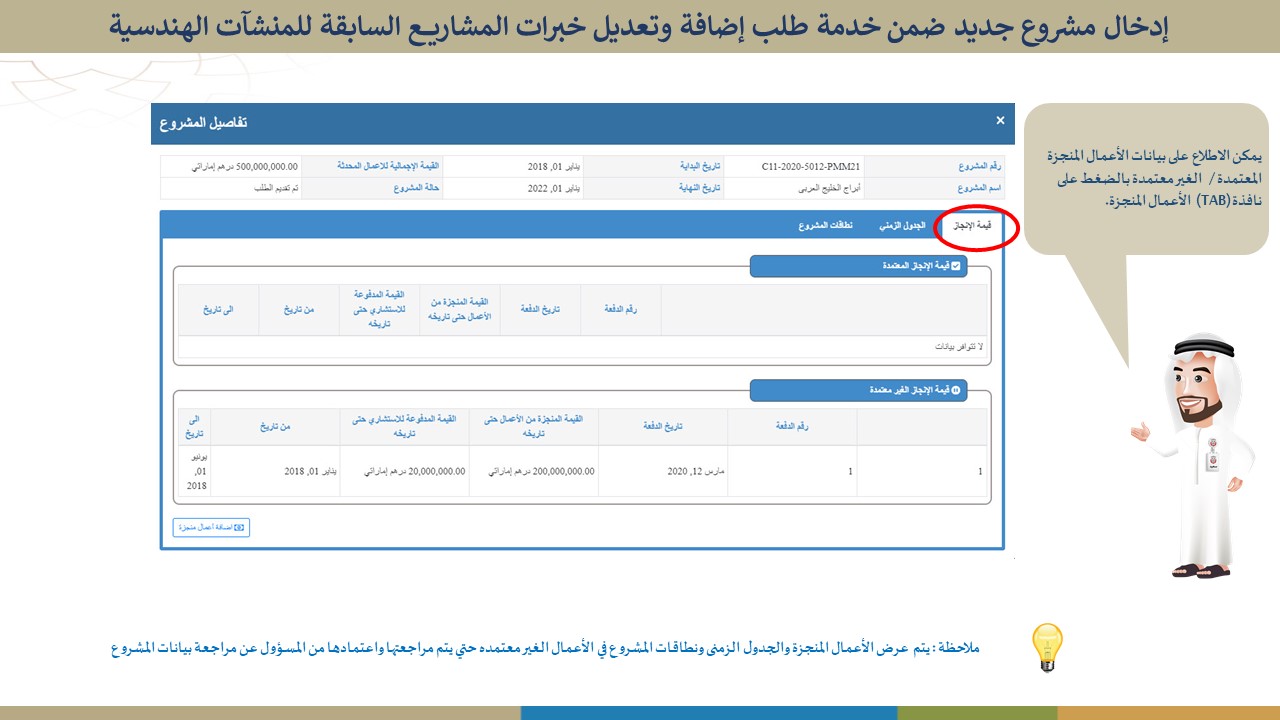Screen dimensions: 1280x720
Task: Click the من تاريخ header in the unapproved table
Action: point(275,426)
